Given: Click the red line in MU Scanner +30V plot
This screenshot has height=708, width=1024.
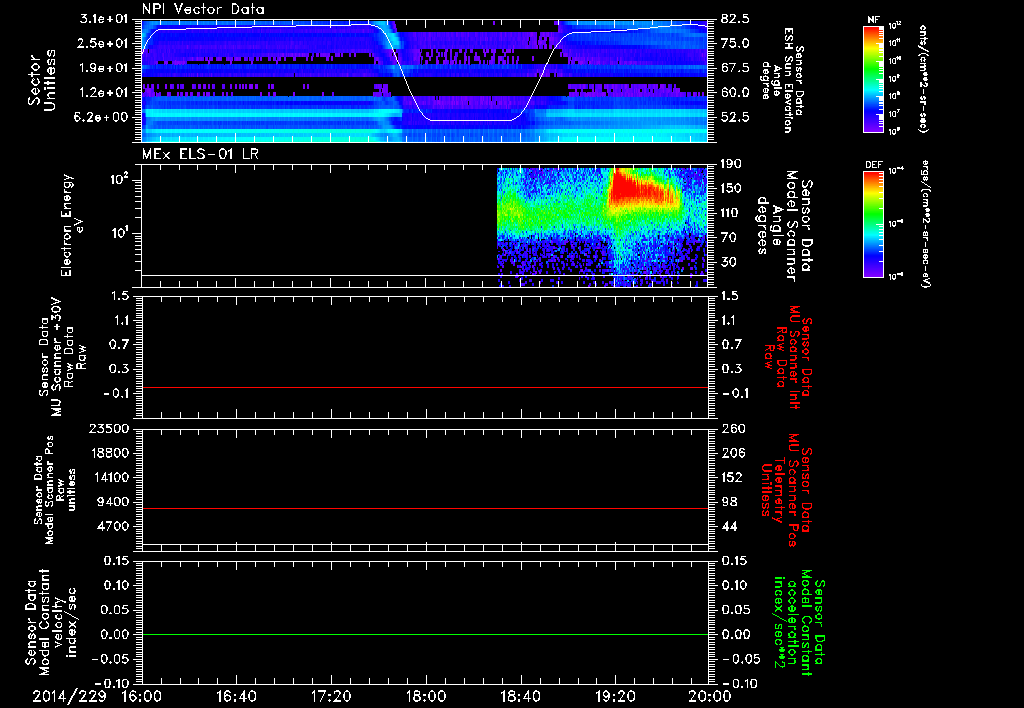Looking at the screenshot, I should pyautogui.click(x=424, y=387).
